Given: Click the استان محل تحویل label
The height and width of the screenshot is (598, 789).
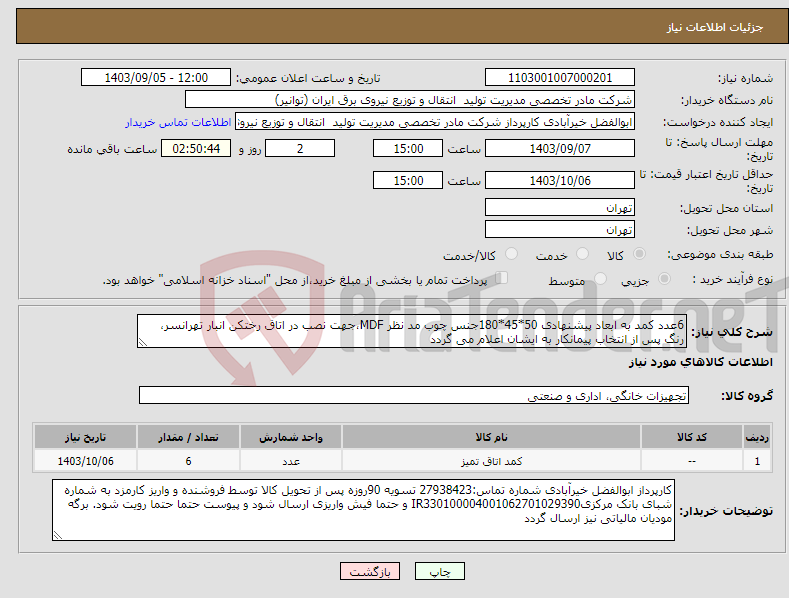Looking at the screenshot, I should pos(726,208).
